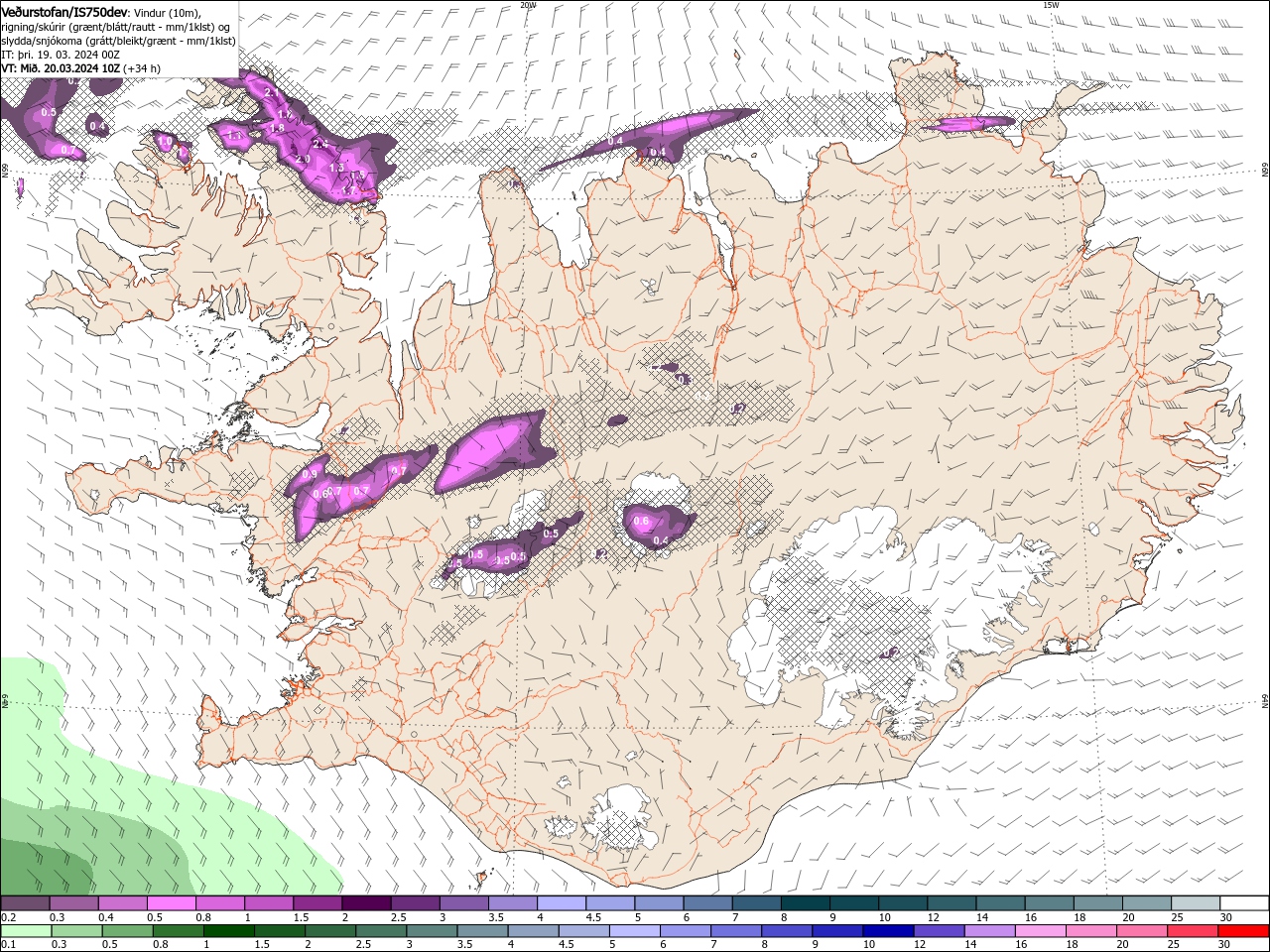Select the 2.1 snowfall value on the map
The image size is (1270, 952).
271,91
